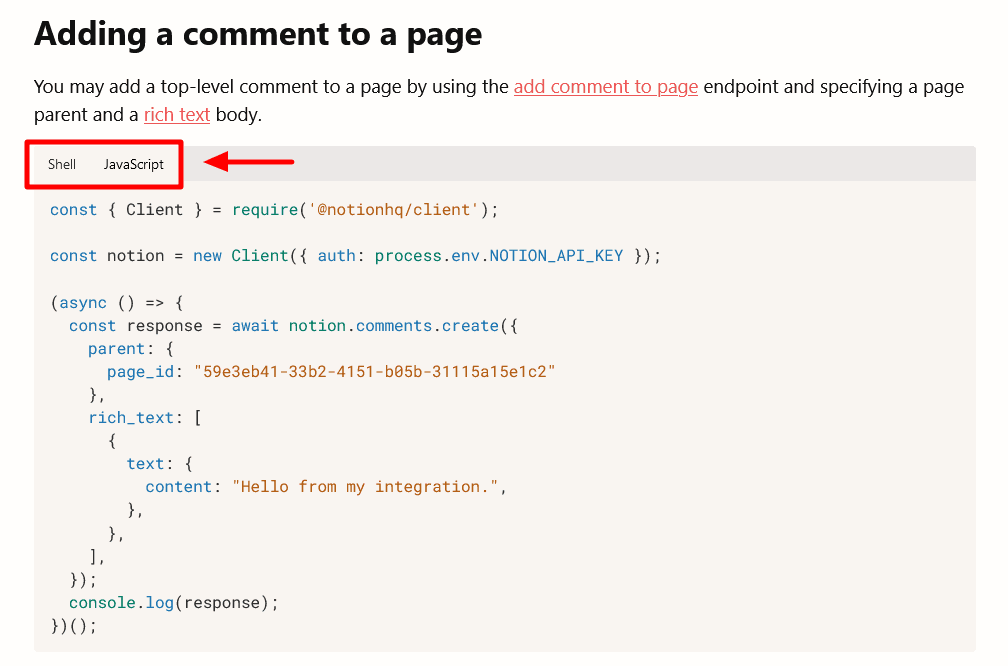Viewport: 1008px width, 666px height.
Task: Switch to the Shell code tab
Action: click(x=62, y=164)
